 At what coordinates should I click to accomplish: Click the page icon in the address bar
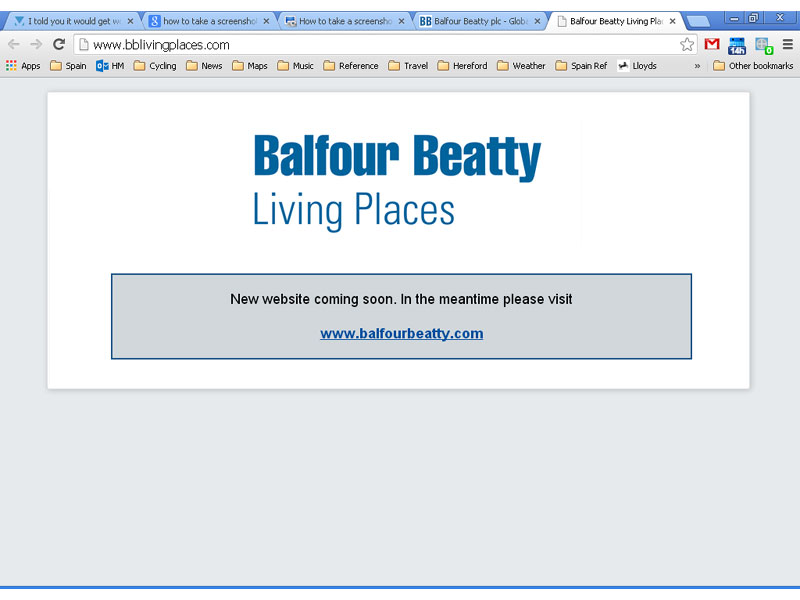[x=84, y=45]
